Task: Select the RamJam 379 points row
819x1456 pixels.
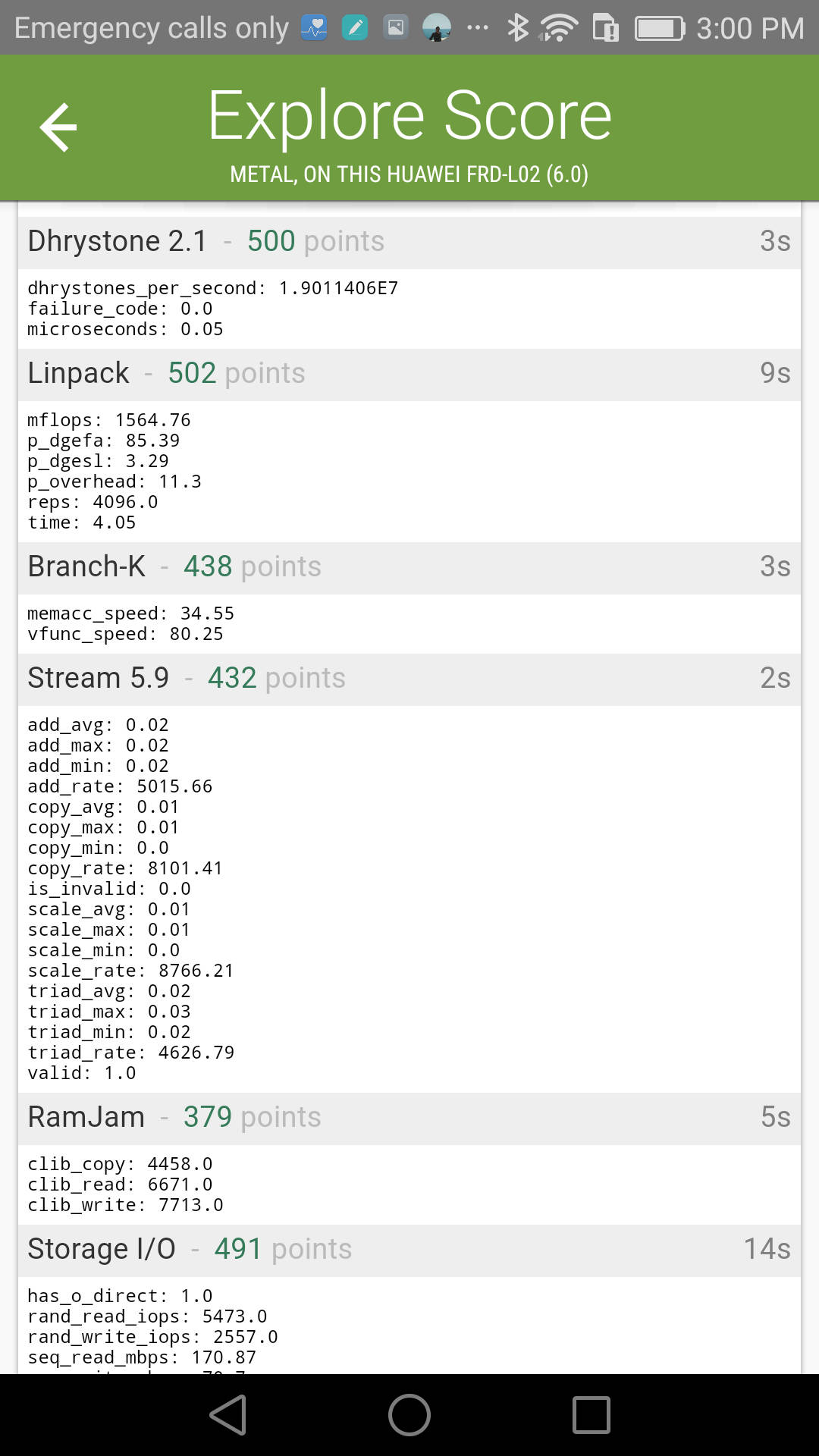Action: (409, 1118)
